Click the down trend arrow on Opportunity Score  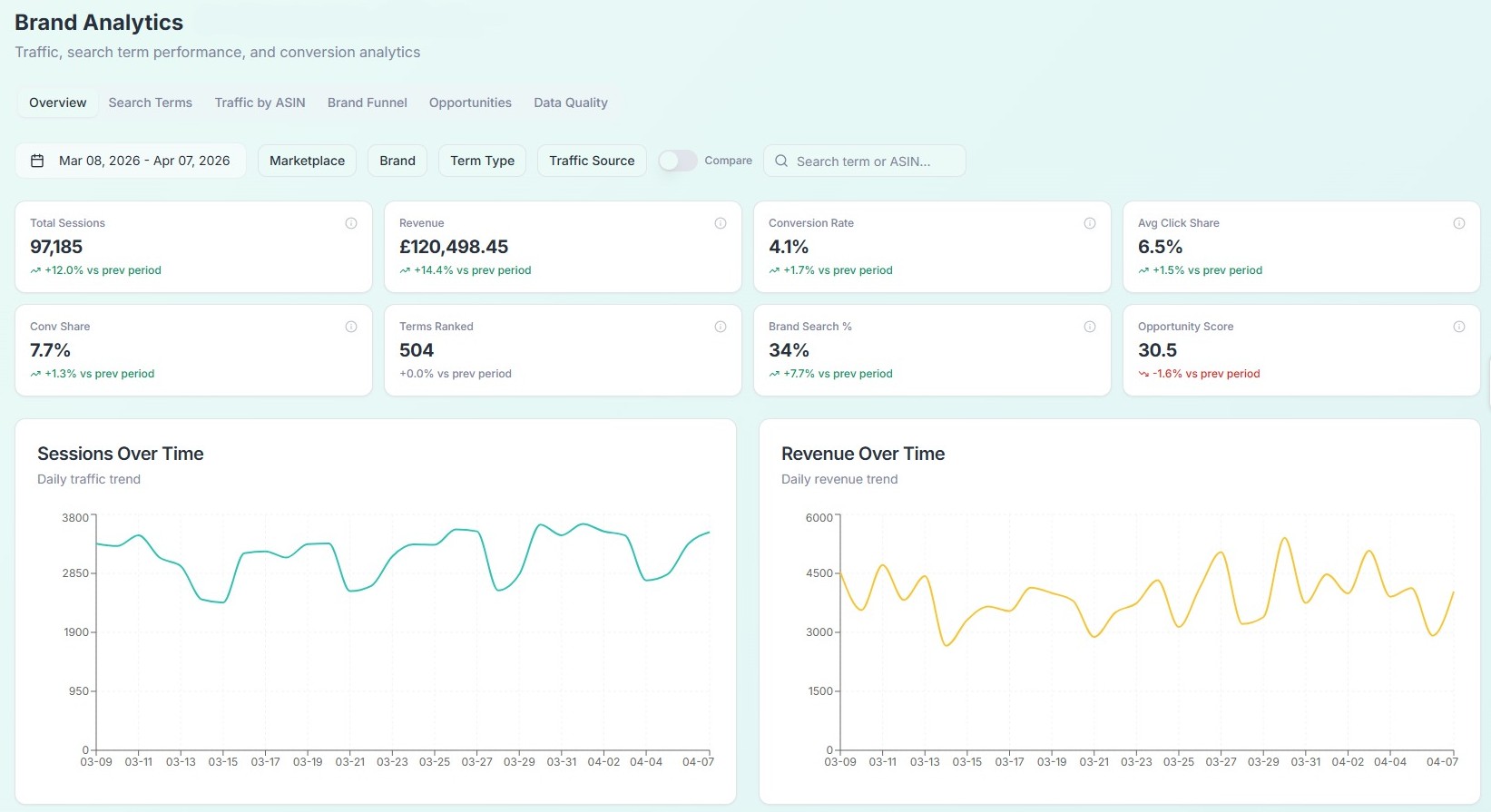point(1143,374)
